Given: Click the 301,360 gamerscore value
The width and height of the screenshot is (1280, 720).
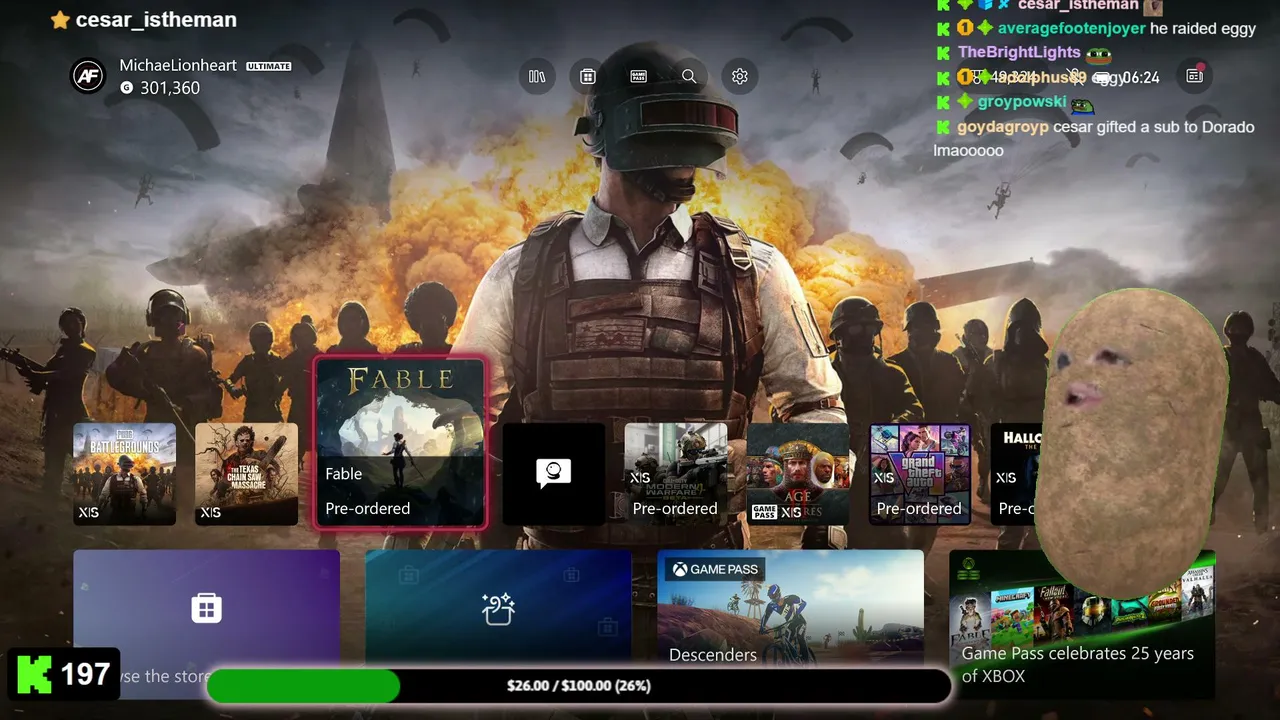Looking at the screenshot, I should click(x=170, y=88).
